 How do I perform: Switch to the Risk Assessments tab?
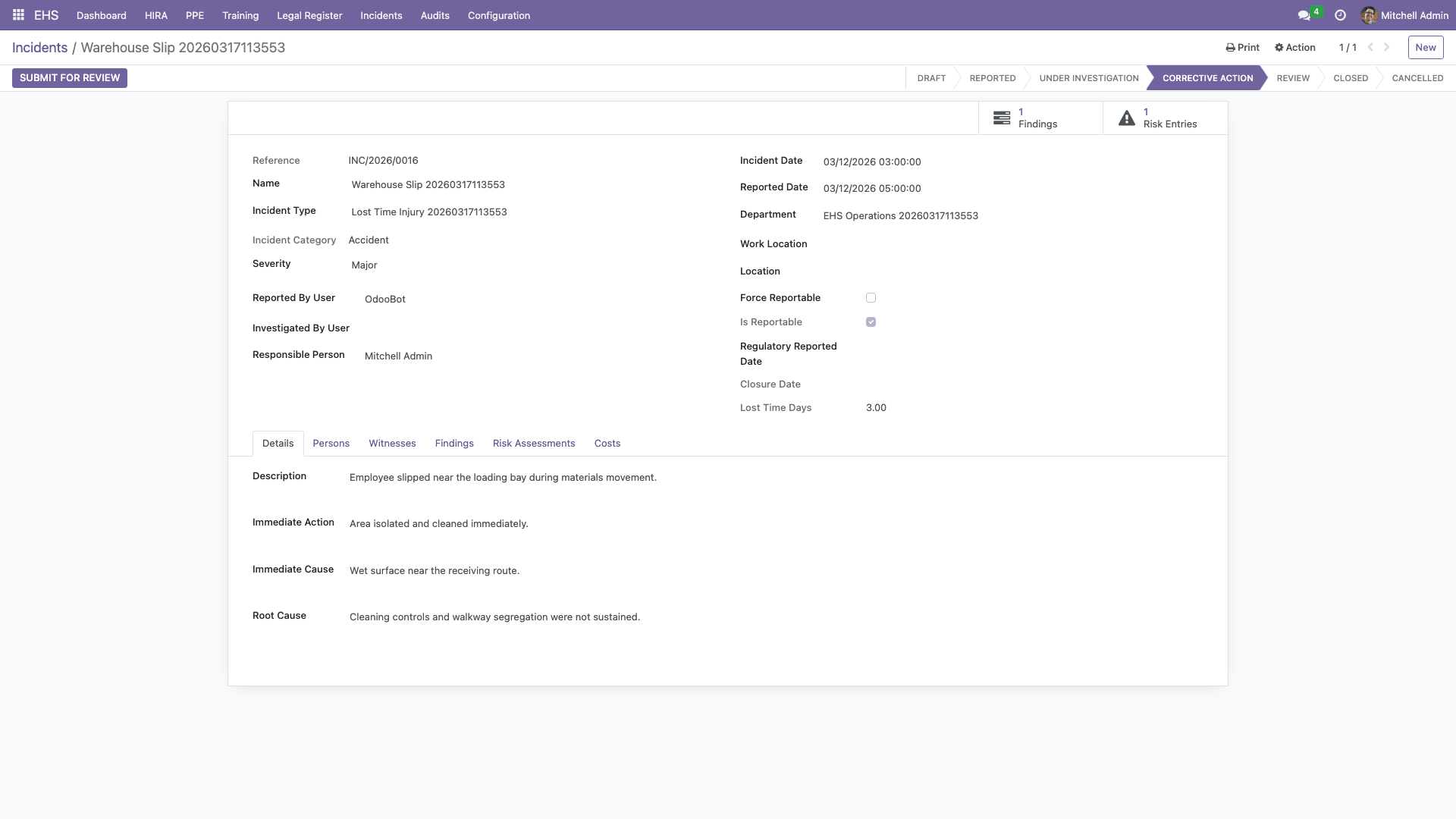(534, 443)
